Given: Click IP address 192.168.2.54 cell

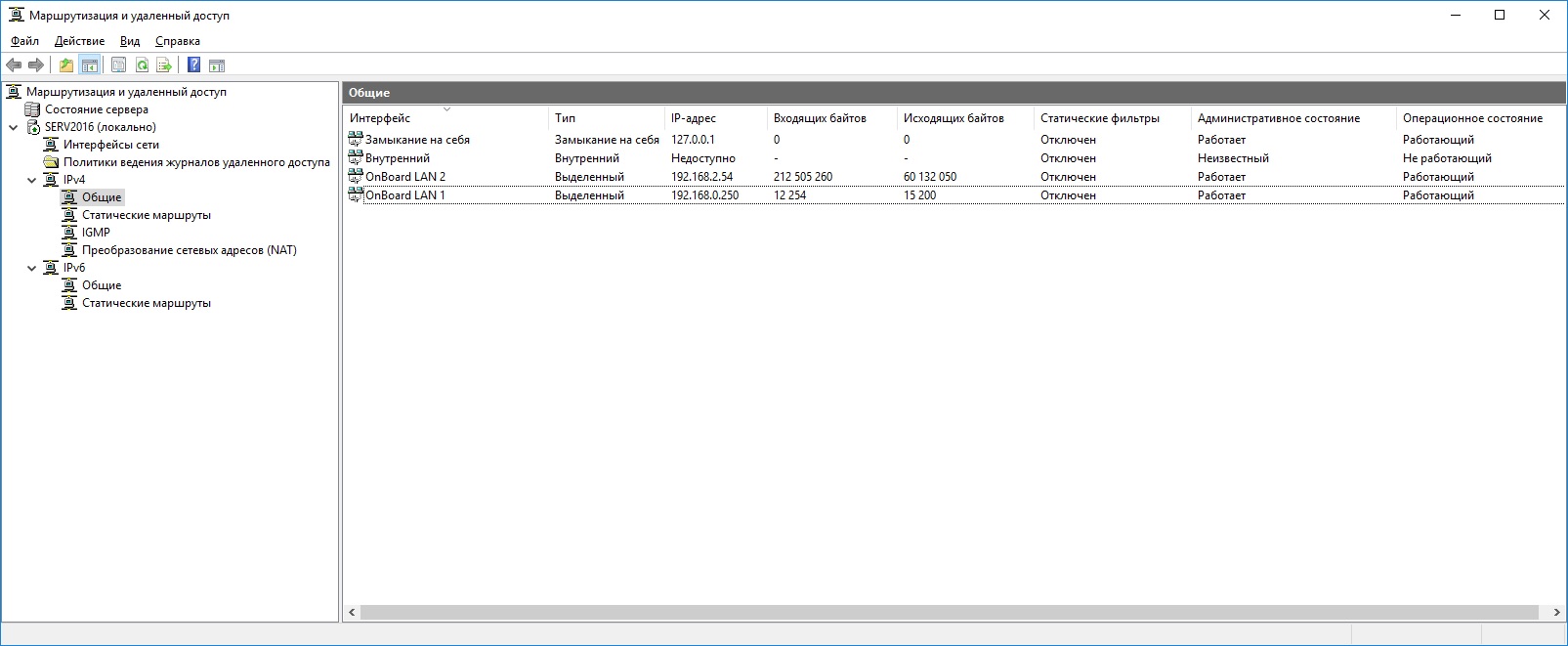Looking at the screenshot, I should point(701,177).
